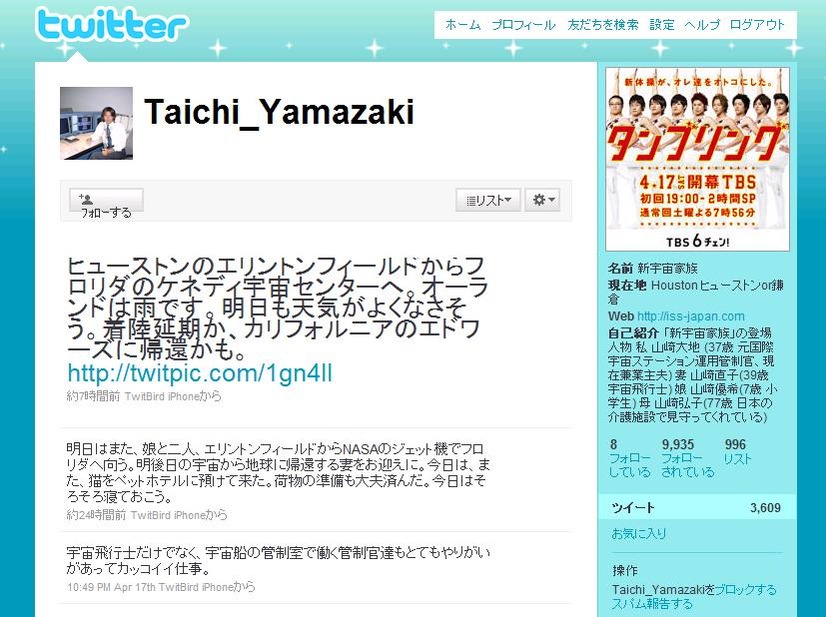This screenshot has height=617, width=826.
Task: Click ログアウト to sign out
Action: click(x=757, y=25)
